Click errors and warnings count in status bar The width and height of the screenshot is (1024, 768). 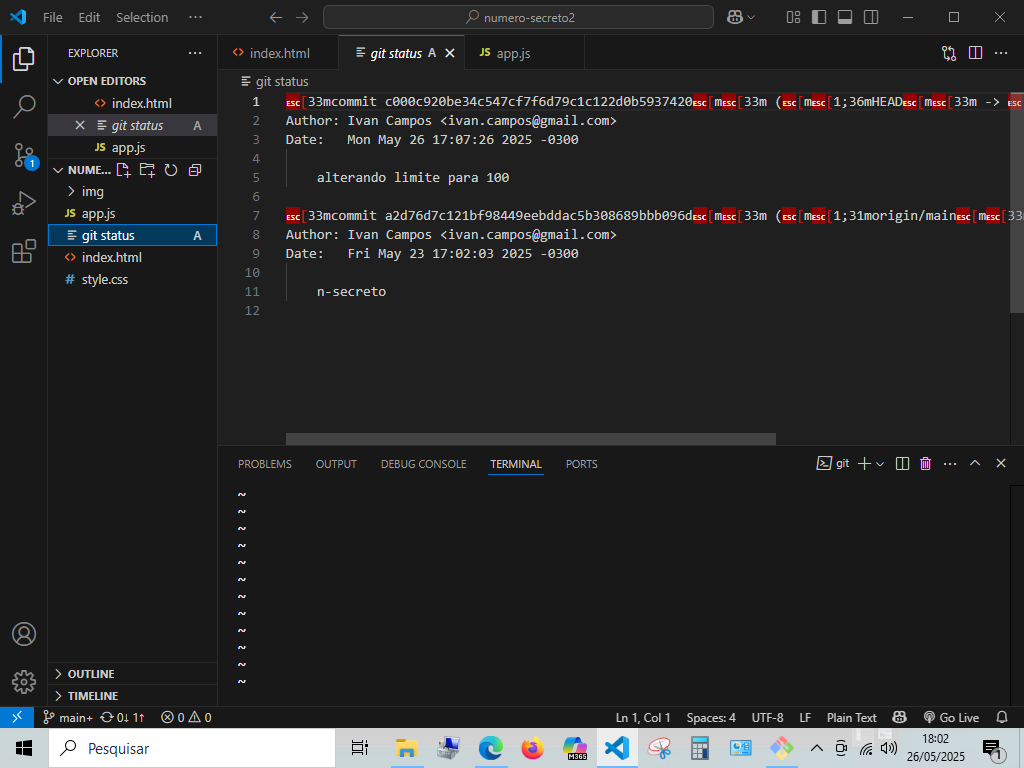tap(186, 718)
